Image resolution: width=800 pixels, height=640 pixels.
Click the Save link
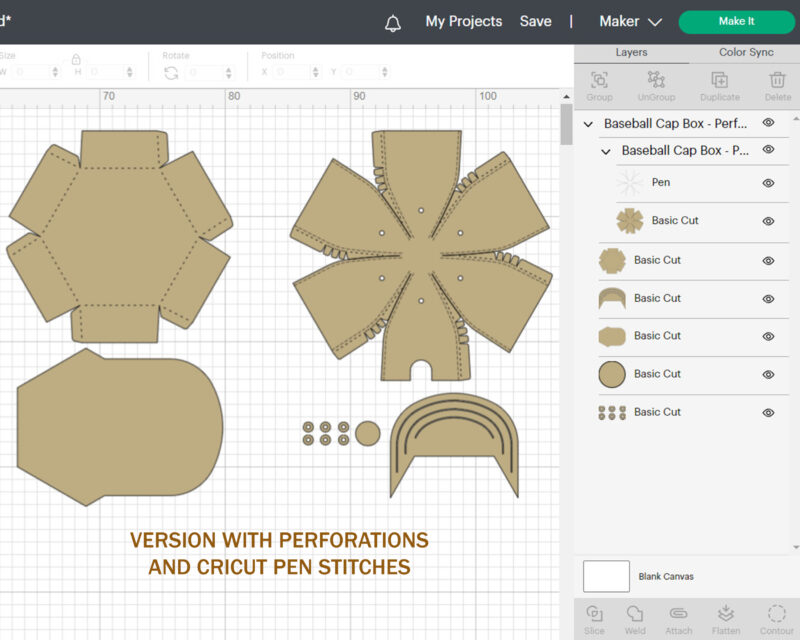click(x=535, y=21)
